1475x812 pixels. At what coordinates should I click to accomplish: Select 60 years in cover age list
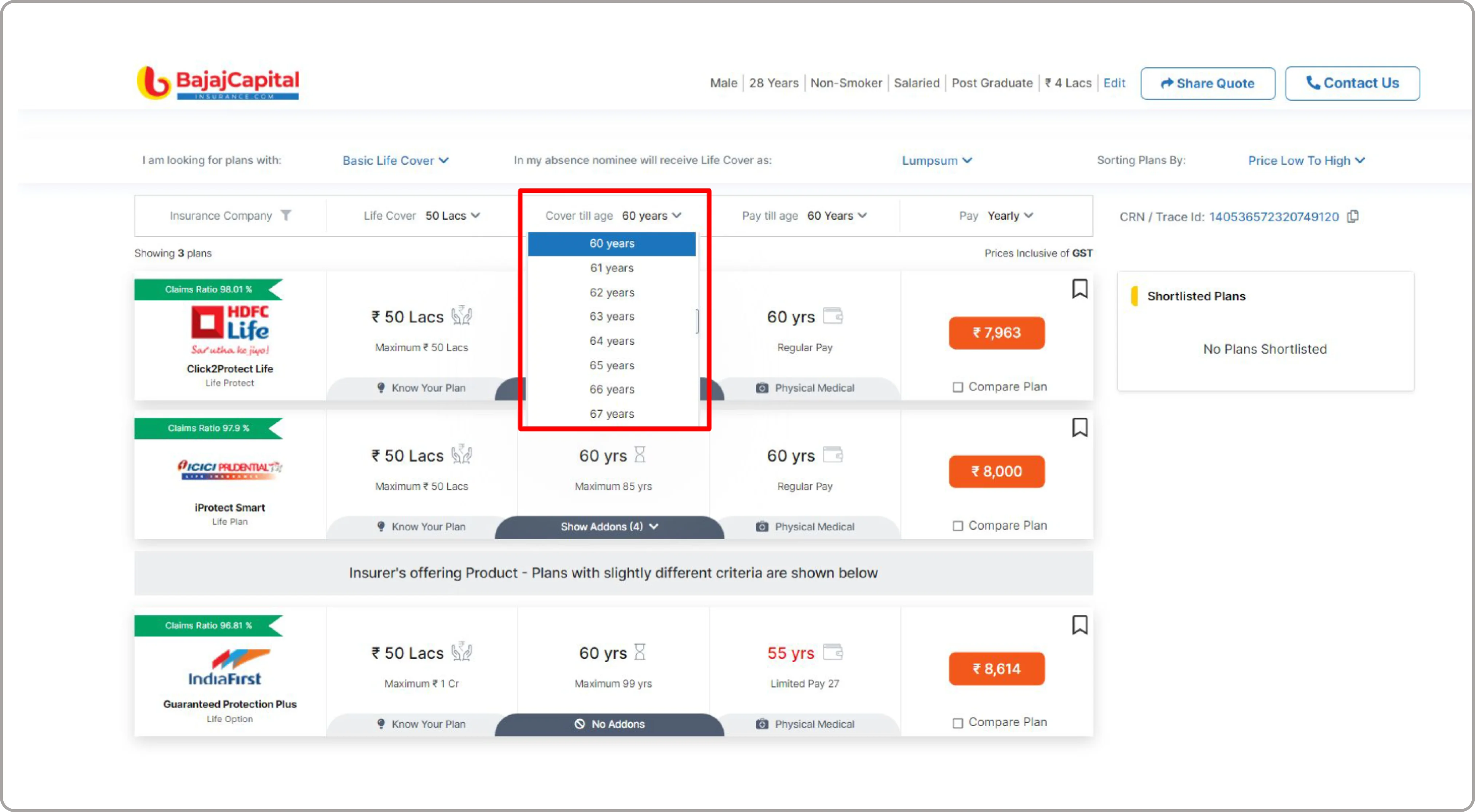click(x=612, y=243)
